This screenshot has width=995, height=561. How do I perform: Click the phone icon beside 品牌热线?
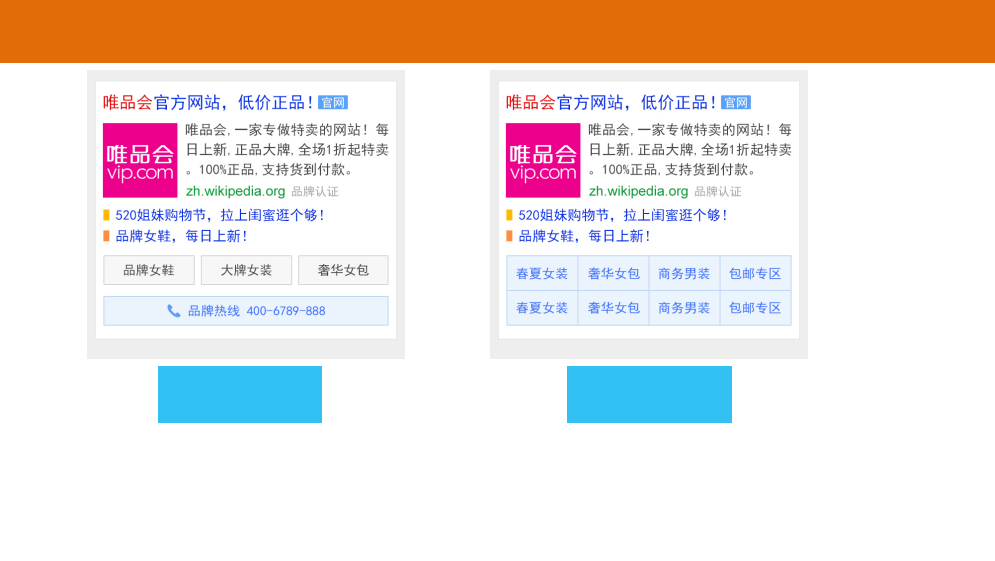coord(173,311)
